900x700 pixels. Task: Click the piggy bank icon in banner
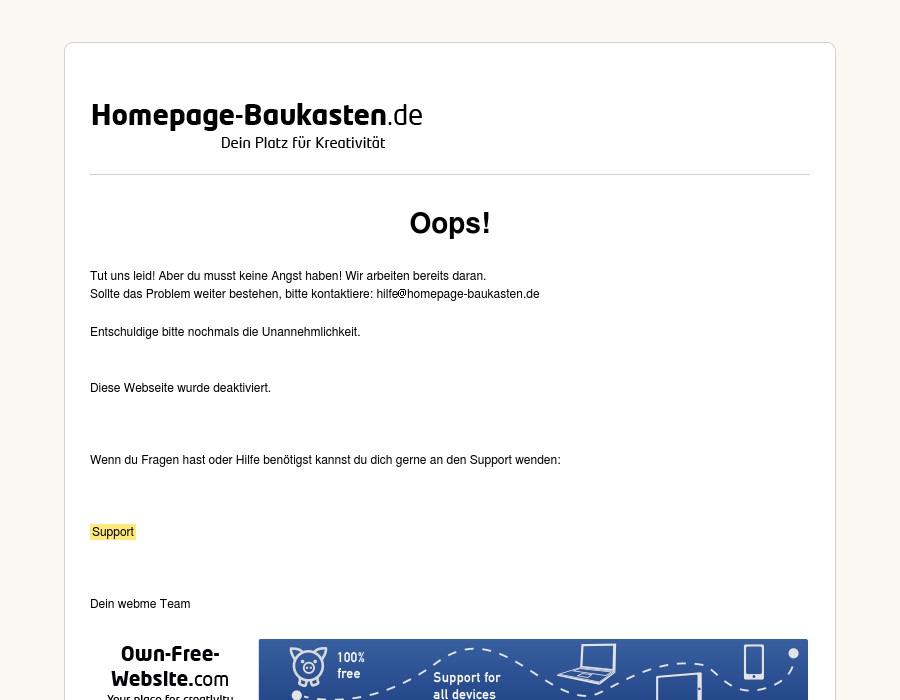click(x=308, y=665)
